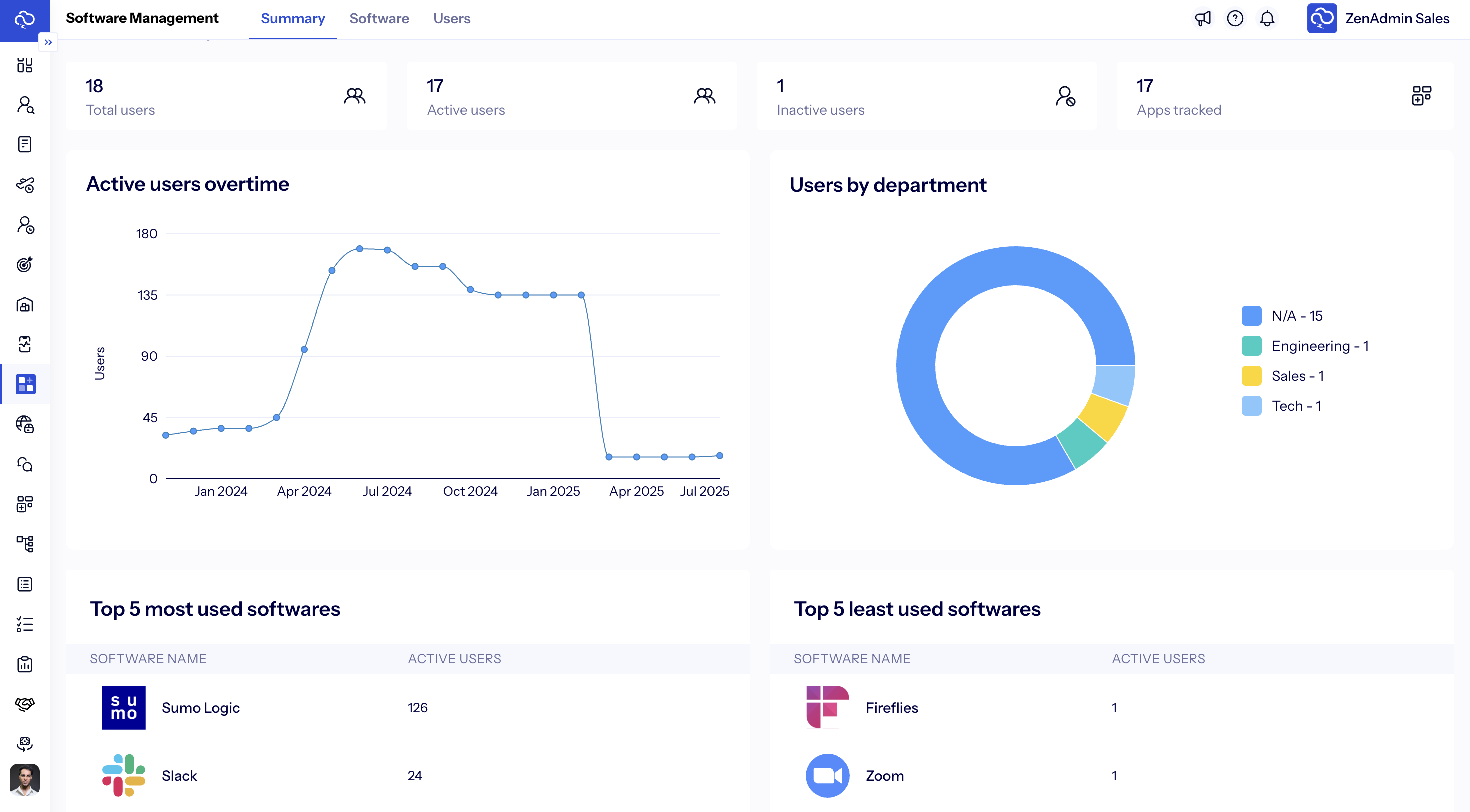Screen dimensions: 1470x812
Task: Switch to the Users tab
Action: click(452, 18)
